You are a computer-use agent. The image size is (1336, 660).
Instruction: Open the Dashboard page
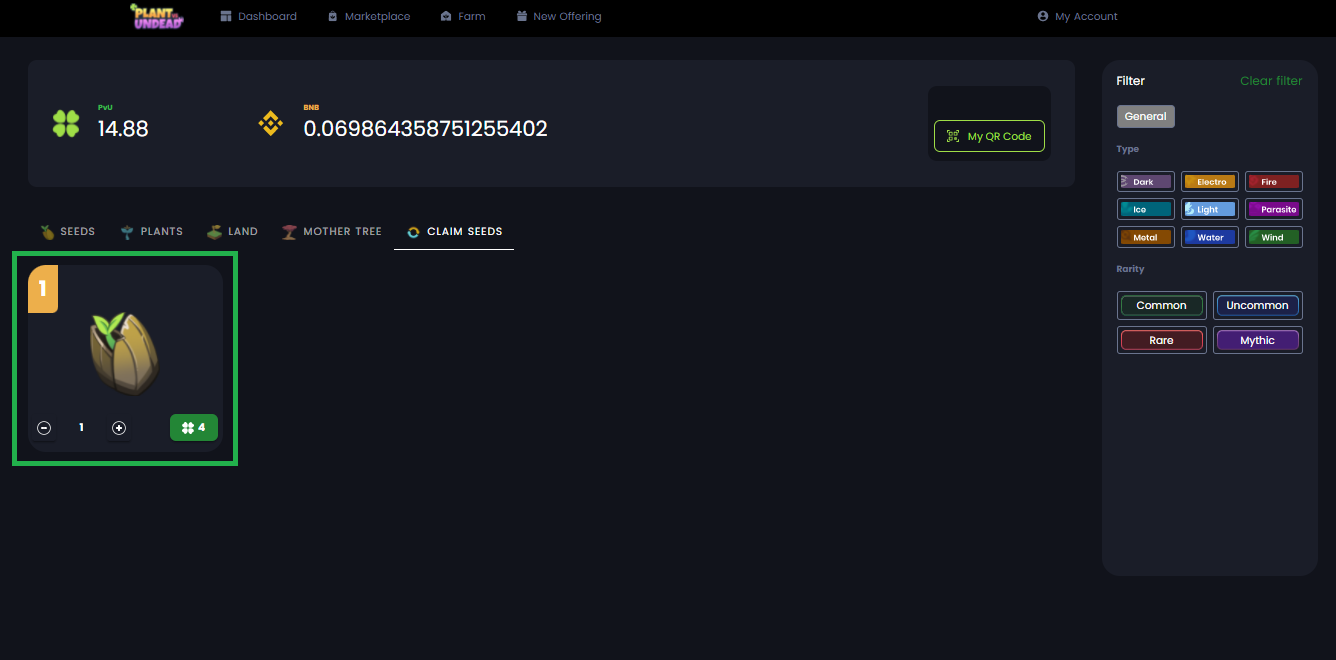click(x=258, y=16)
